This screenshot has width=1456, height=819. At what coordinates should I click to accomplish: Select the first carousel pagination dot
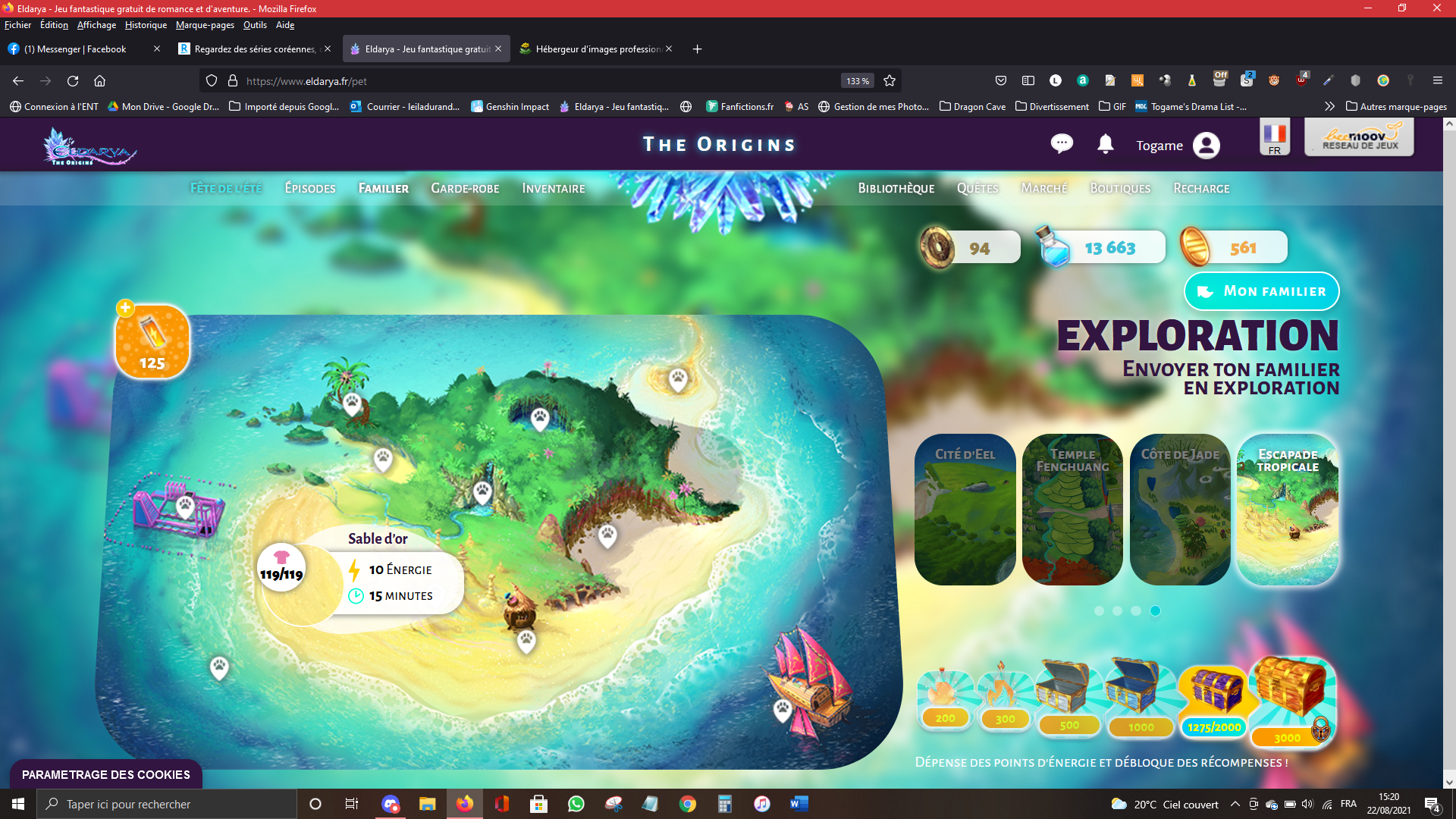tap(1099, 611)
